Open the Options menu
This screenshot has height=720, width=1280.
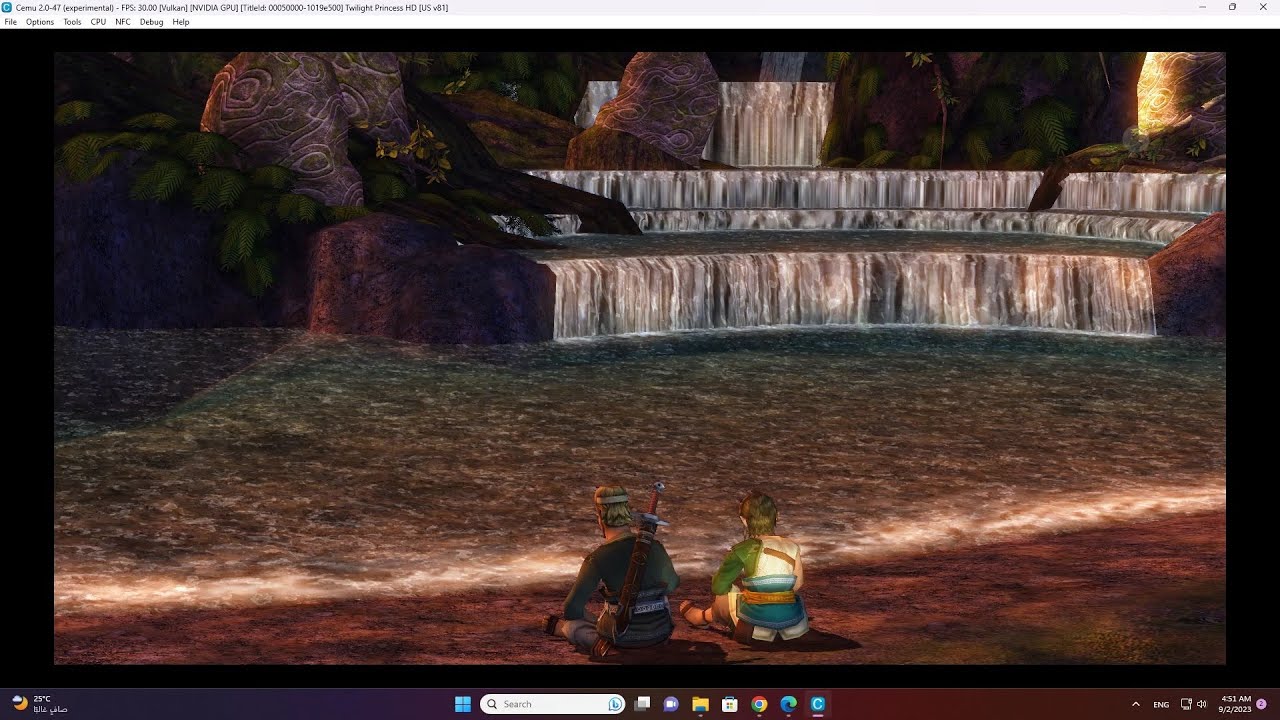pos(40,22)
